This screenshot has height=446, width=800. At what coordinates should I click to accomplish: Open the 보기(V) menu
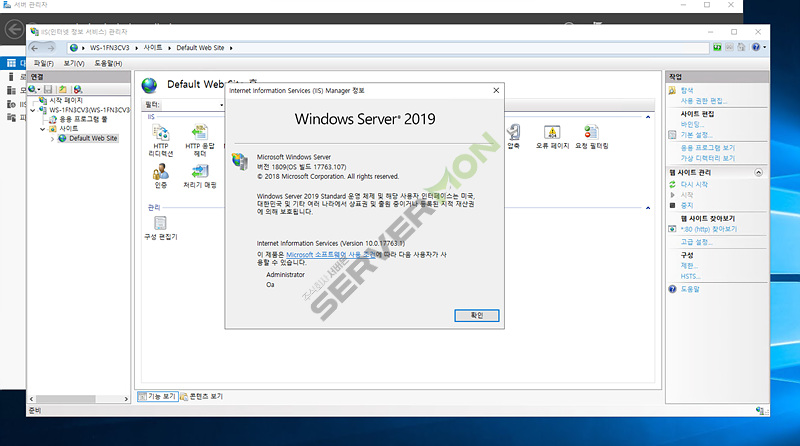click(x=74, y=63)
